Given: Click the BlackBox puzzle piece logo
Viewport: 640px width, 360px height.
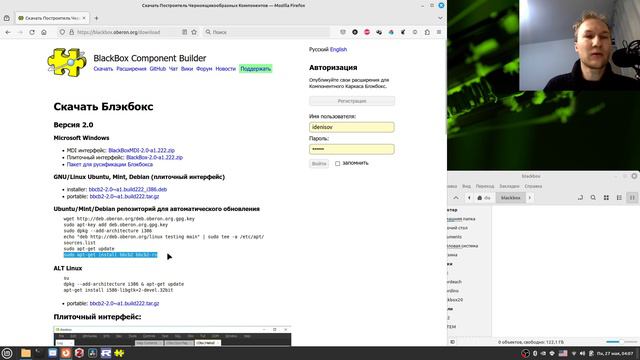Looking at the screenshot, I should click(x=67, y=62).
